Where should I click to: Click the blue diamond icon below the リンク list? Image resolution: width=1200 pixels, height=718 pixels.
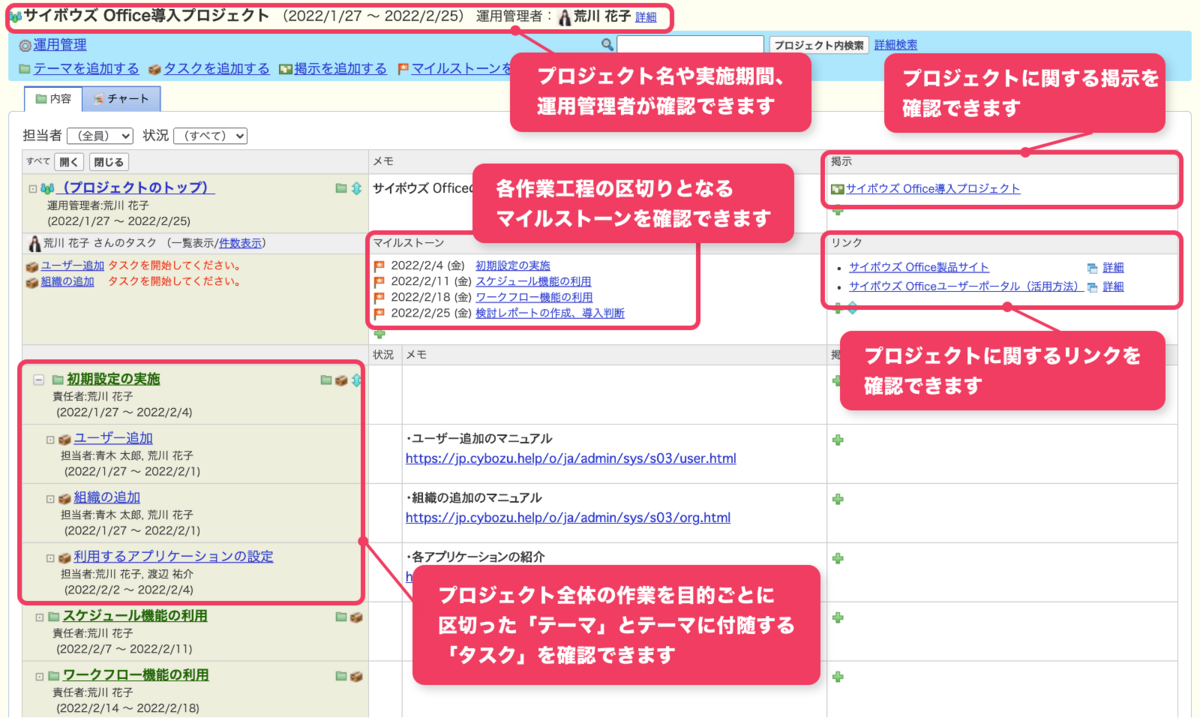[x=852, y=307]
